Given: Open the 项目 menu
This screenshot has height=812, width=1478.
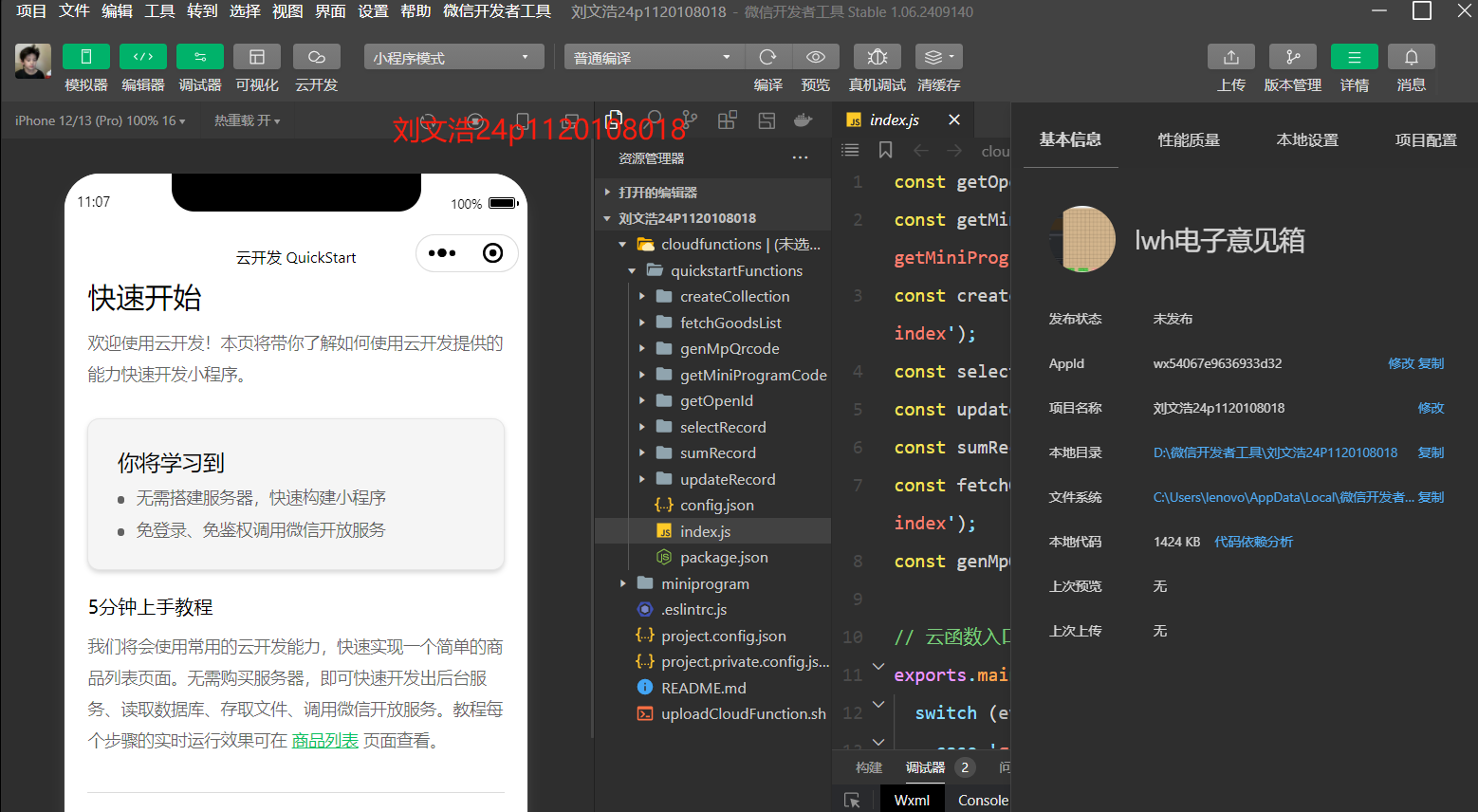Looking at the screenshot, I should (31, 11).
